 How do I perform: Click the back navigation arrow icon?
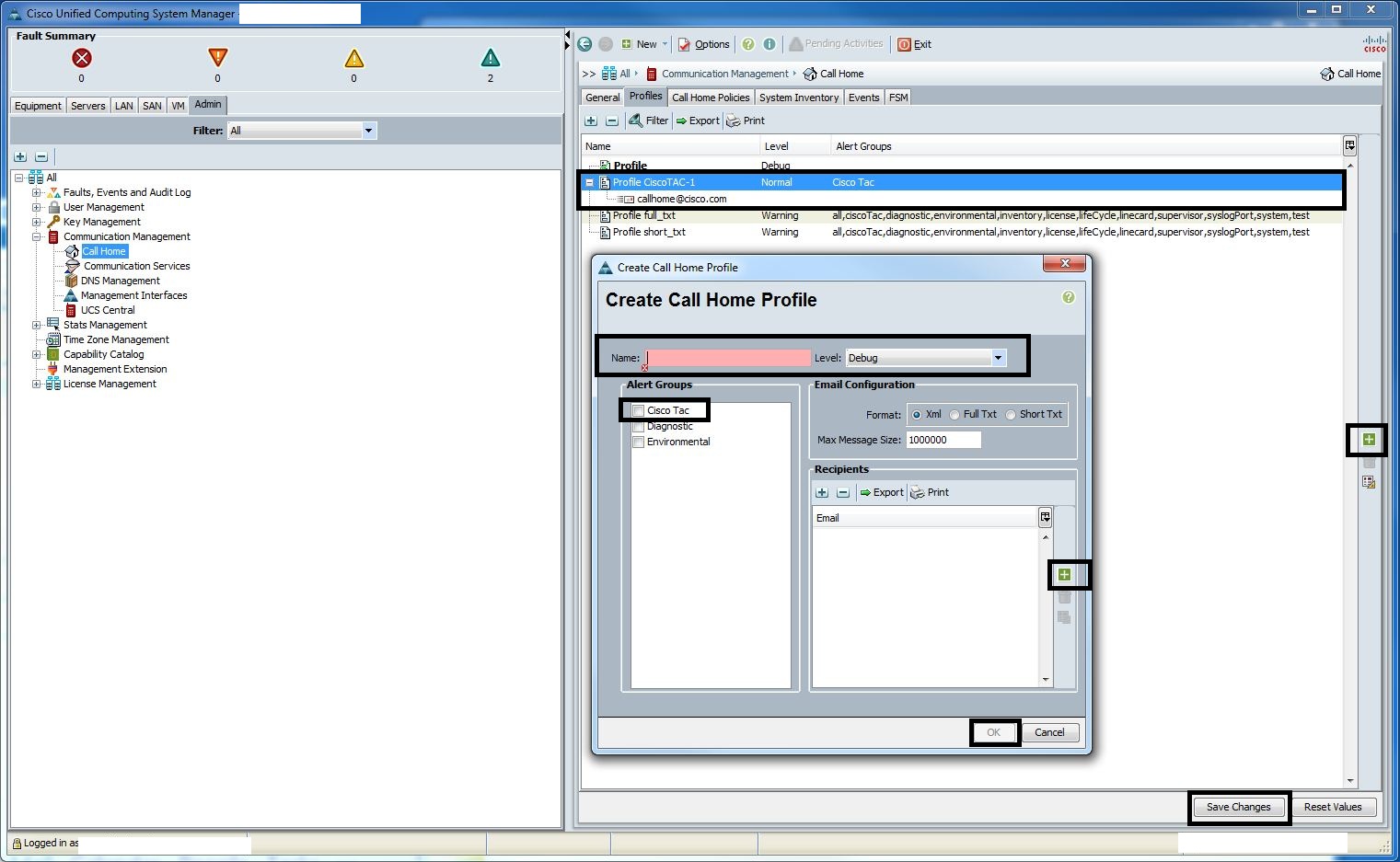pos(584,44)
